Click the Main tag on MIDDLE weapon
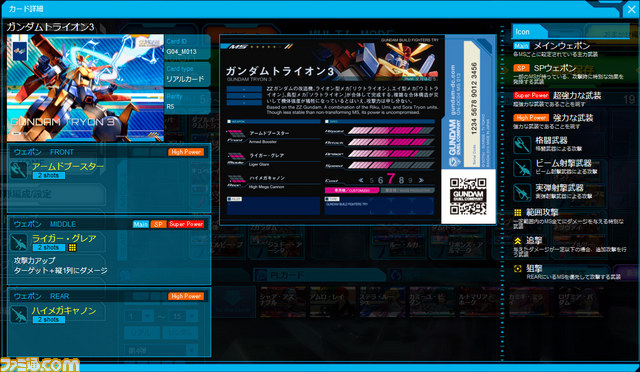The width and height of the screenshot is (640, 372). 140,224
